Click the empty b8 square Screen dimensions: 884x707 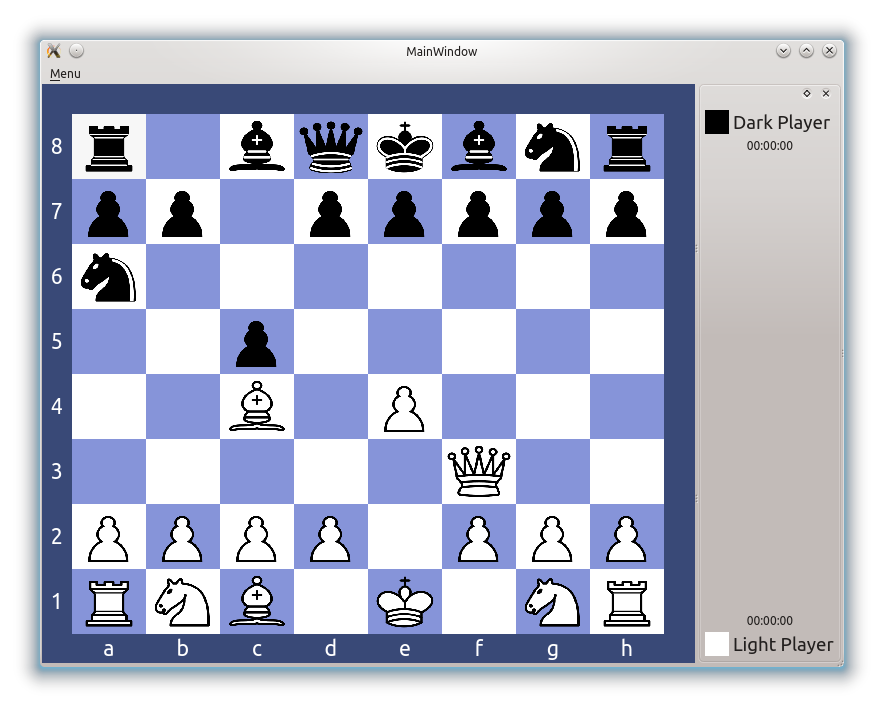[183, 147]
